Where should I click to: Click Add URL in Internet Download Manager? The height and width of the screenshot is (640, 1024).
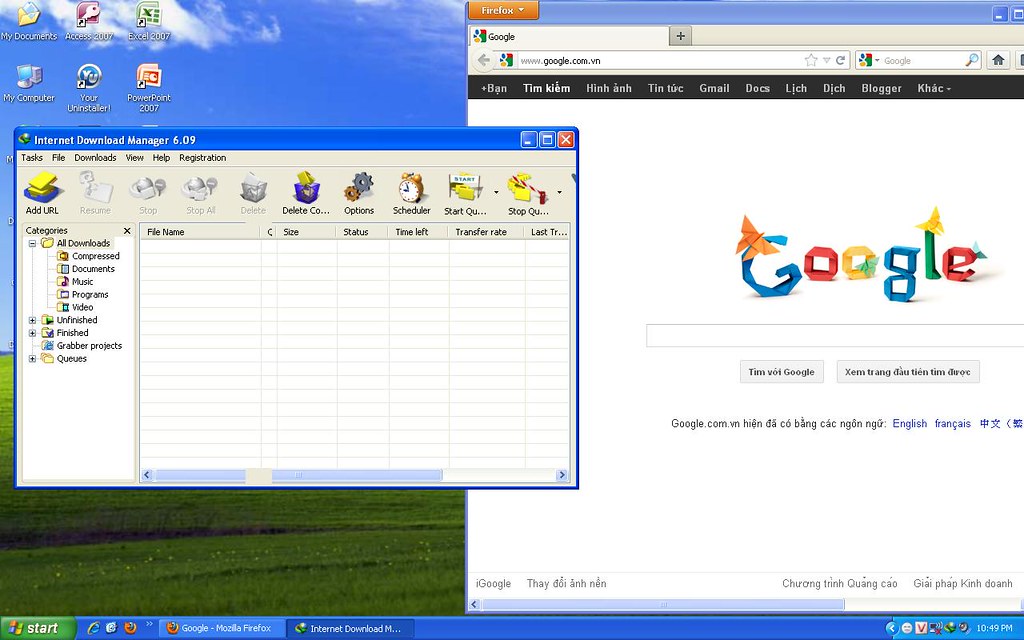coord(42,193)
